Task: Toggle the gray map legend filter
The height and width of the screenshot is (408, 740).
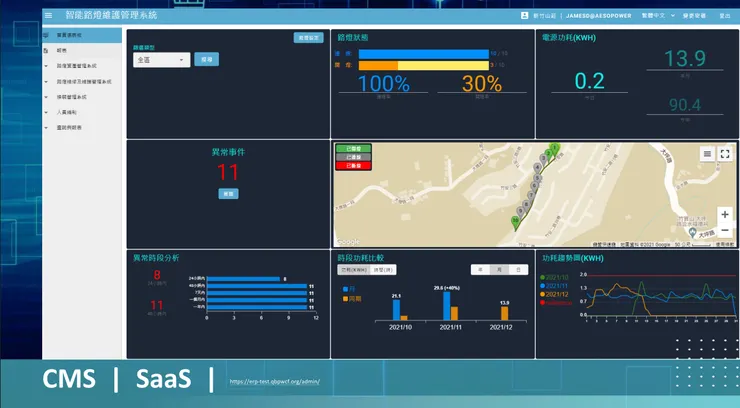Action: tap(353, 157)
